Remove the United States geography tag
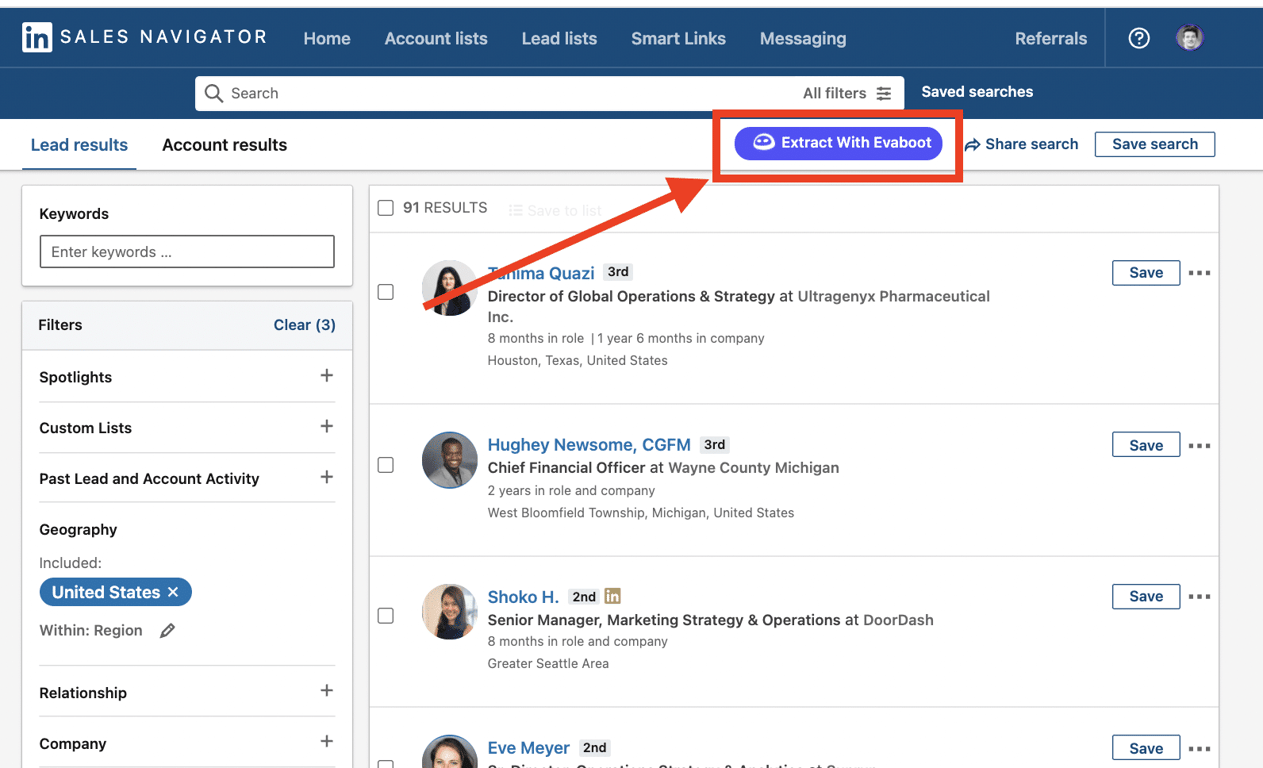The height and width of the screenshot is (768, 1263). click(173, 592)
